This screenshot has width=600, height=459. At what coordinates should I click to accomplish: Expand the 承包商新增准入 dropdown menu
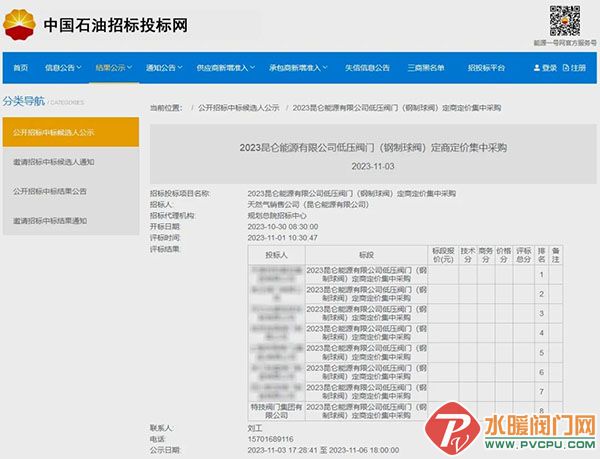pyautogui.click(x=298, y=68)
